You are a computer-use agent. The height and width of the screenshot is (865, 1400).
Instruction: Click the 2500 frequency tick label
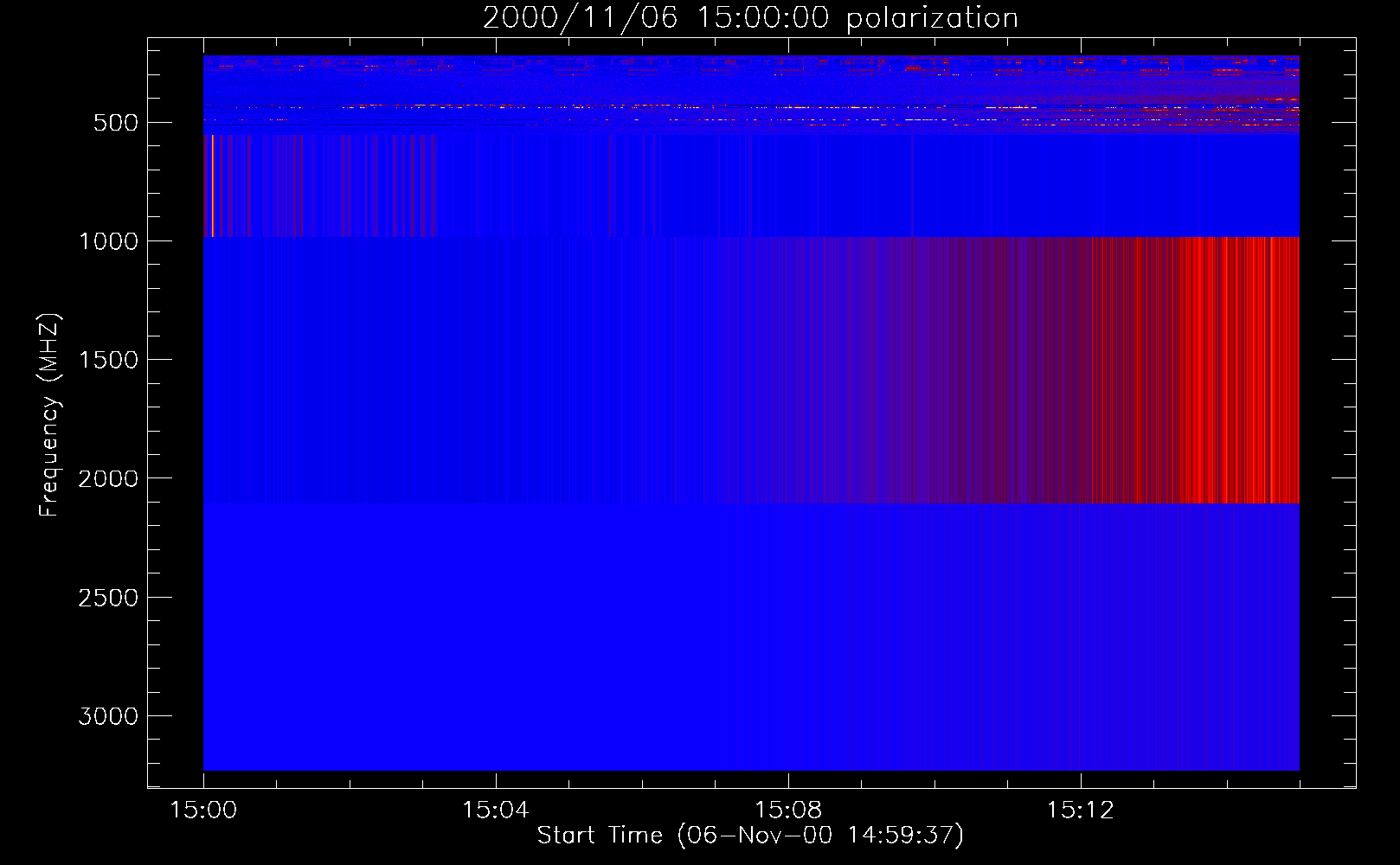point(108,598)
